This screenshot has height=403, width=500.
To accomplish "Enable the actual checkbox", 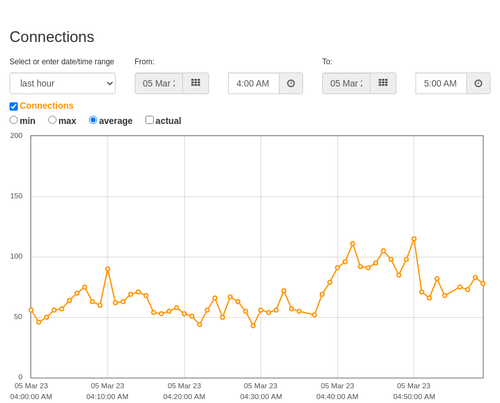I will [x=149, y=120].
